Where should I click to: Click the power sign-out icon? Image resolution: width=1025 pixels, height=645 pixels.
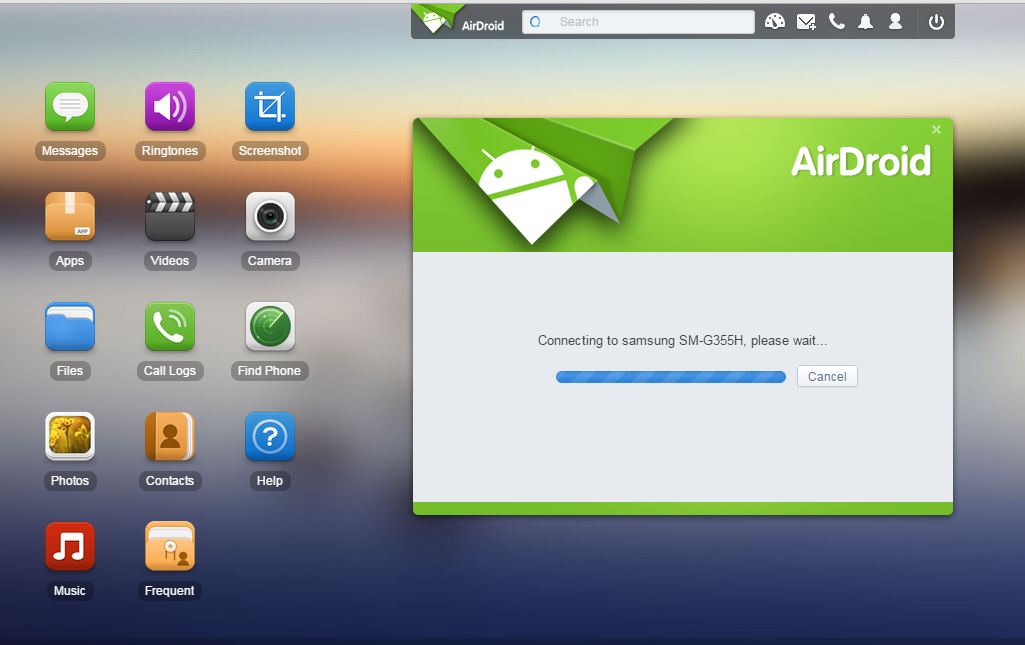click(936, 22)
